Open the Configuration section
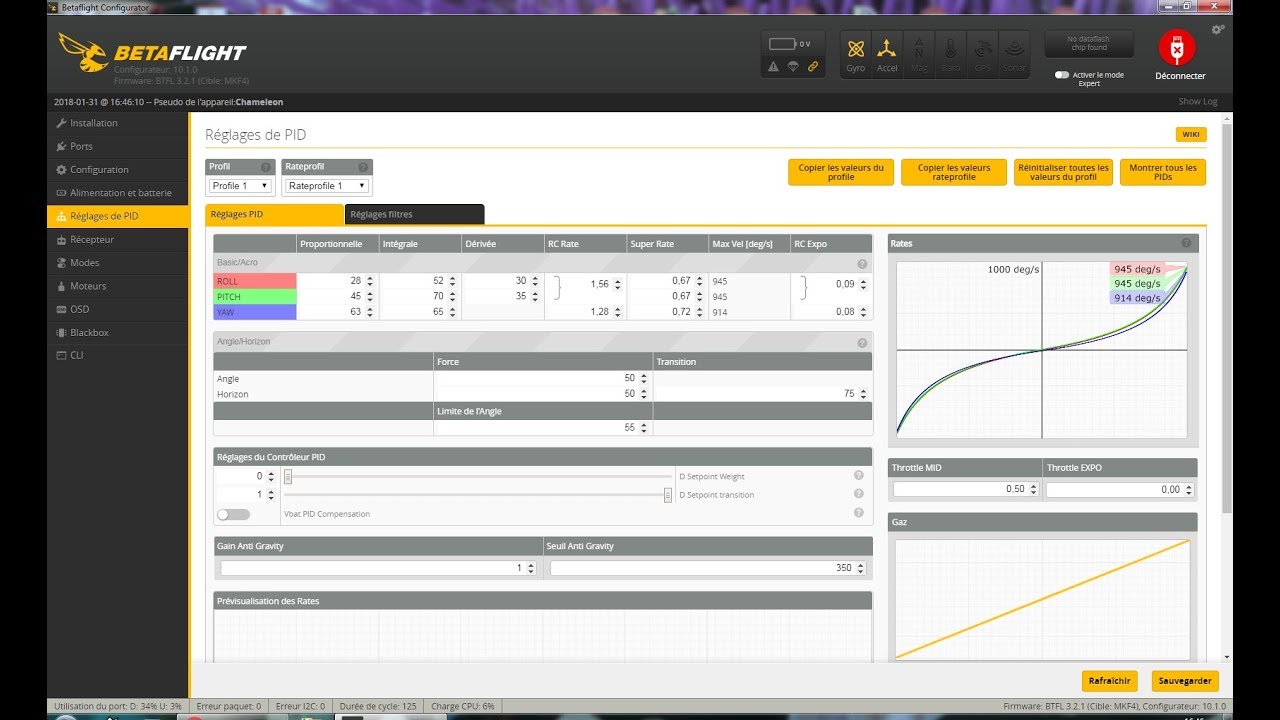Screen dimensions: 1280x720 [x=117, y=170]
